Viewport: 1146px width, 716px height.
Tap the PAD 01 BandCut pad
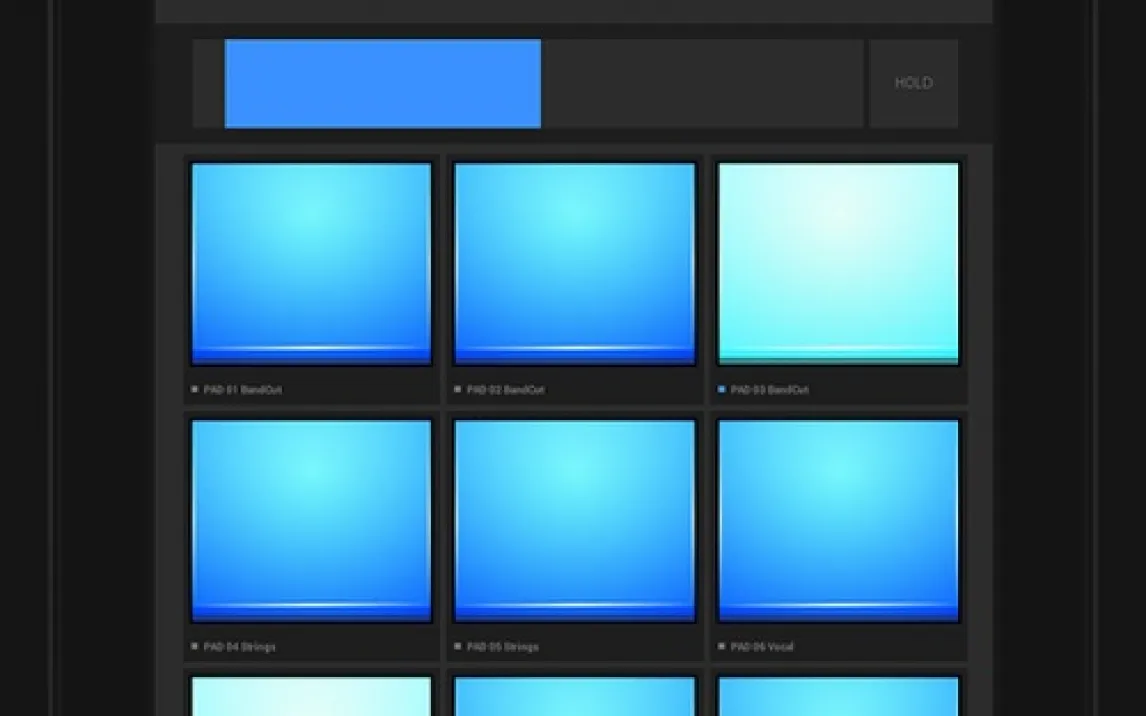pyautogui.click(x=311, y=263)
